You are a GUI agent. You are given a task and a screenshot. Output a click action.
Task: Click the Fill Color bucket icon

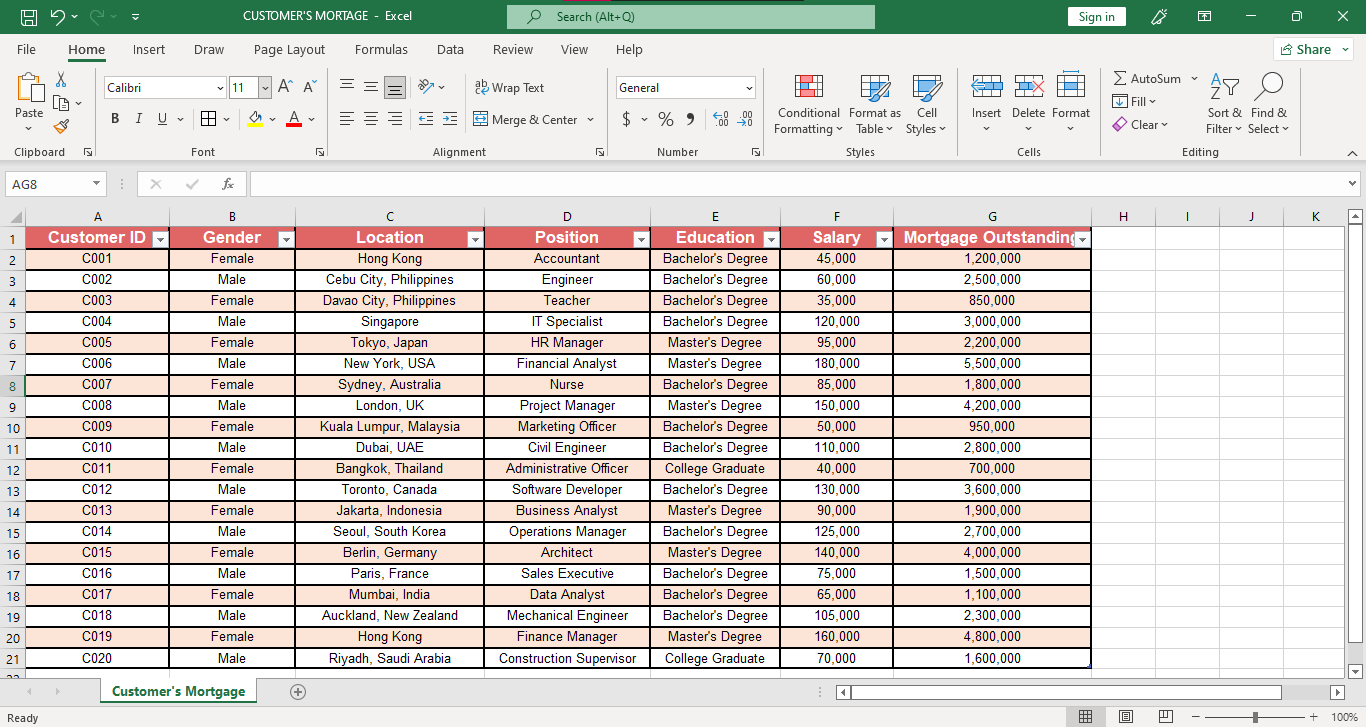(x=255, y=119)
